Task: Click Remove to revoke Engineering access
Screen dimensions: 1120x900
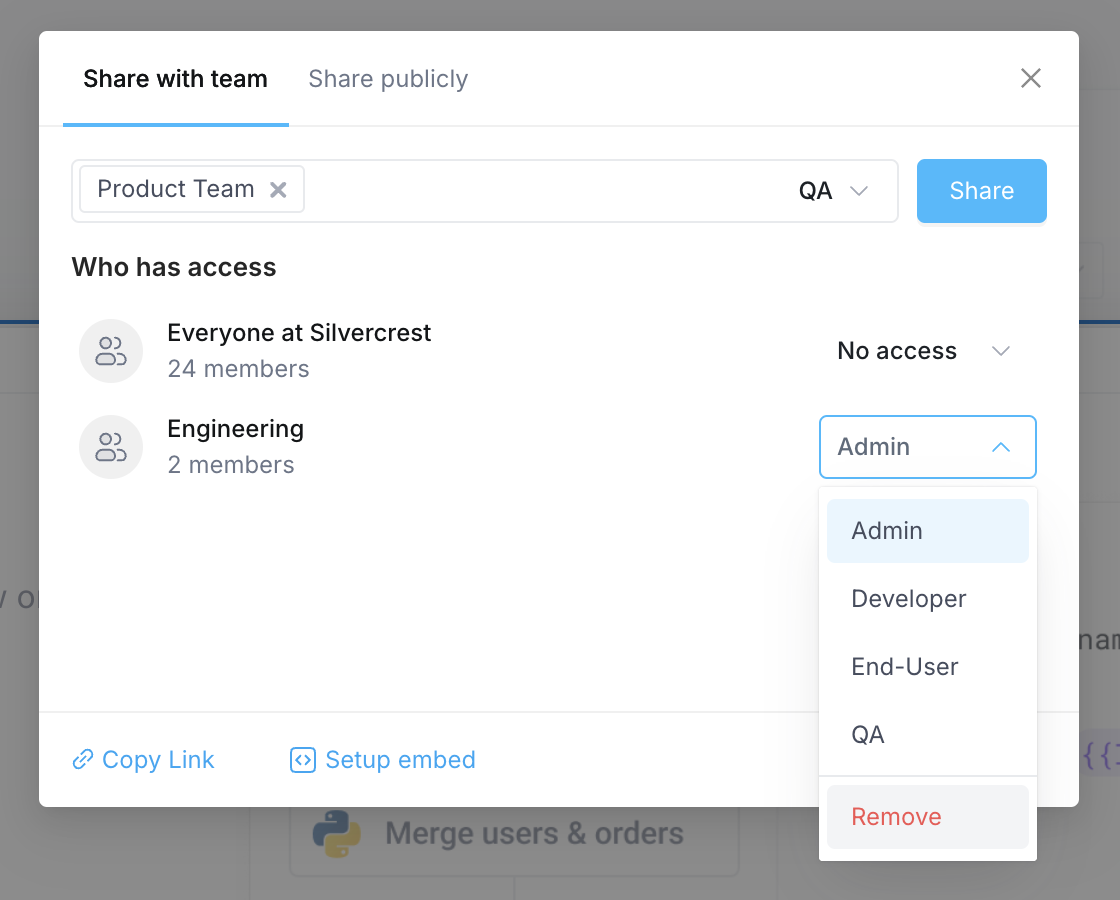Action: (x=896, y=817)
